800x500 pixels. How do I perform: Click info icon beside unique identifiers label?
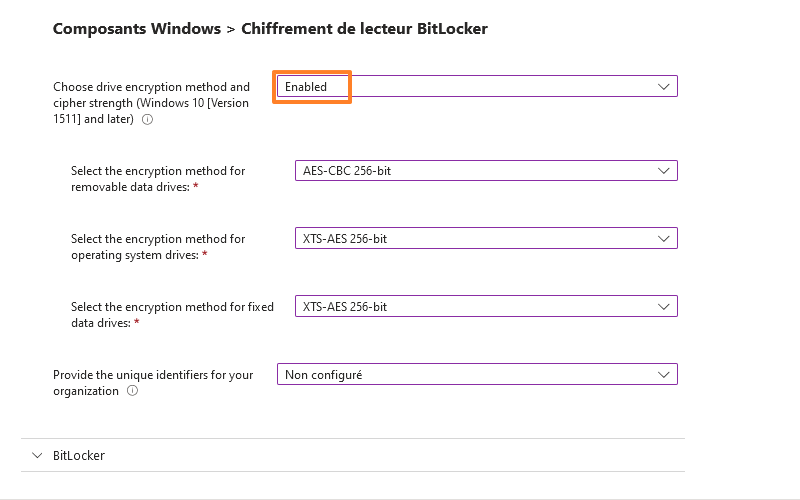pyautogui.click(x=133, y=391)
